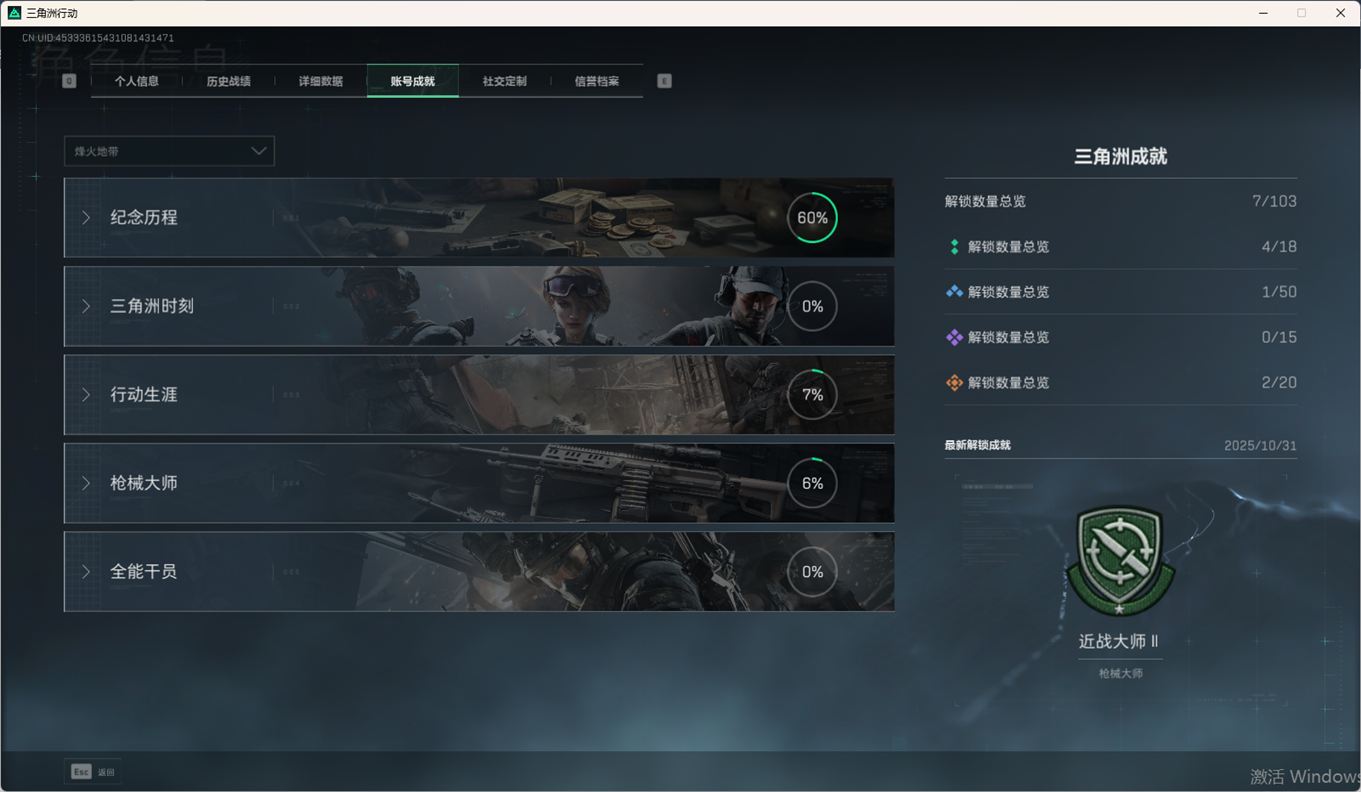Expand the 行动生涯 chevron arrow
Image resolution: width=1361 pixels, height=792 pixels.
tap(87, 395)
